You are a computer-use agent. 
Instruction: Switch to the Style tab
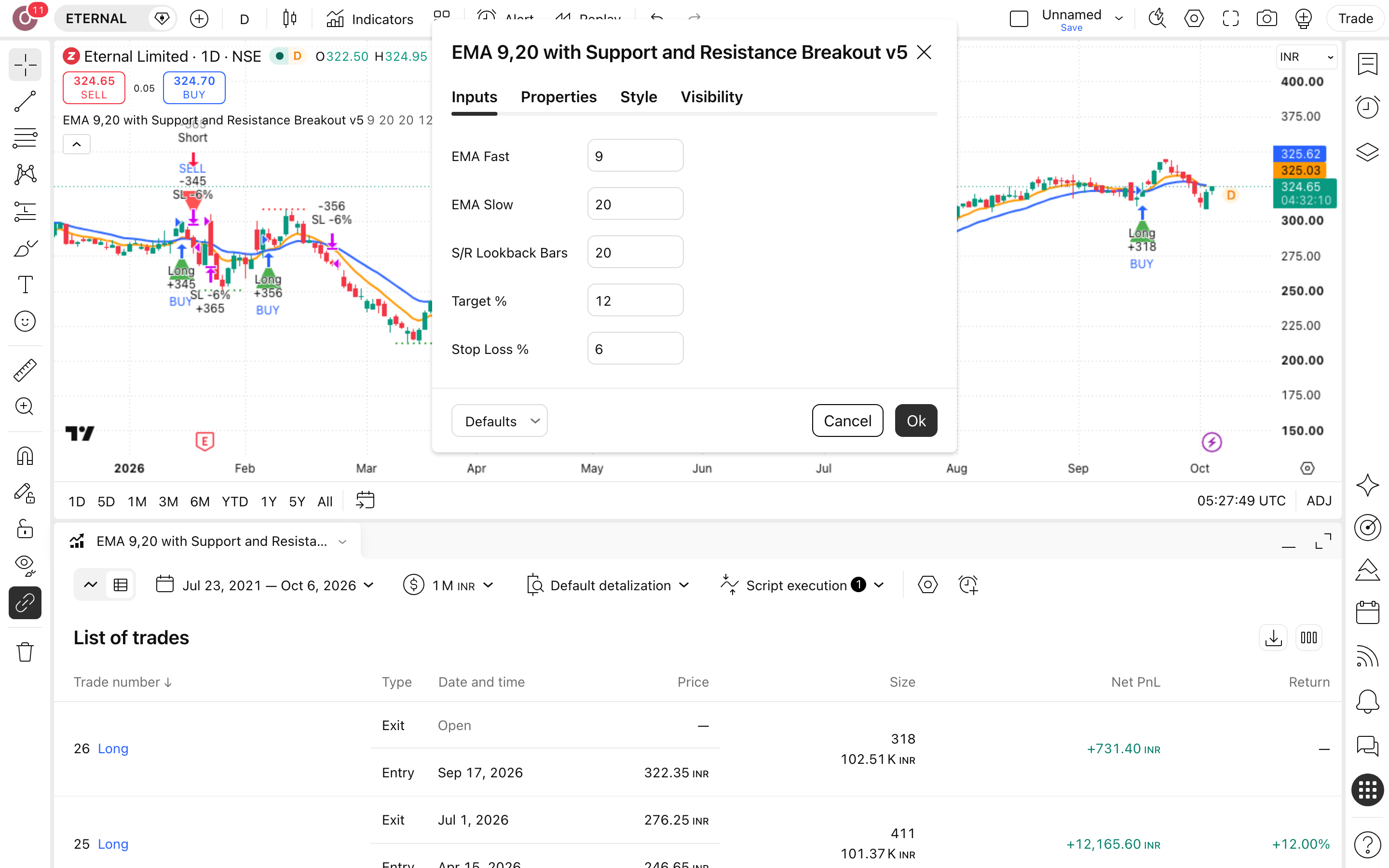pyautogui.click(x=638, y=97)
